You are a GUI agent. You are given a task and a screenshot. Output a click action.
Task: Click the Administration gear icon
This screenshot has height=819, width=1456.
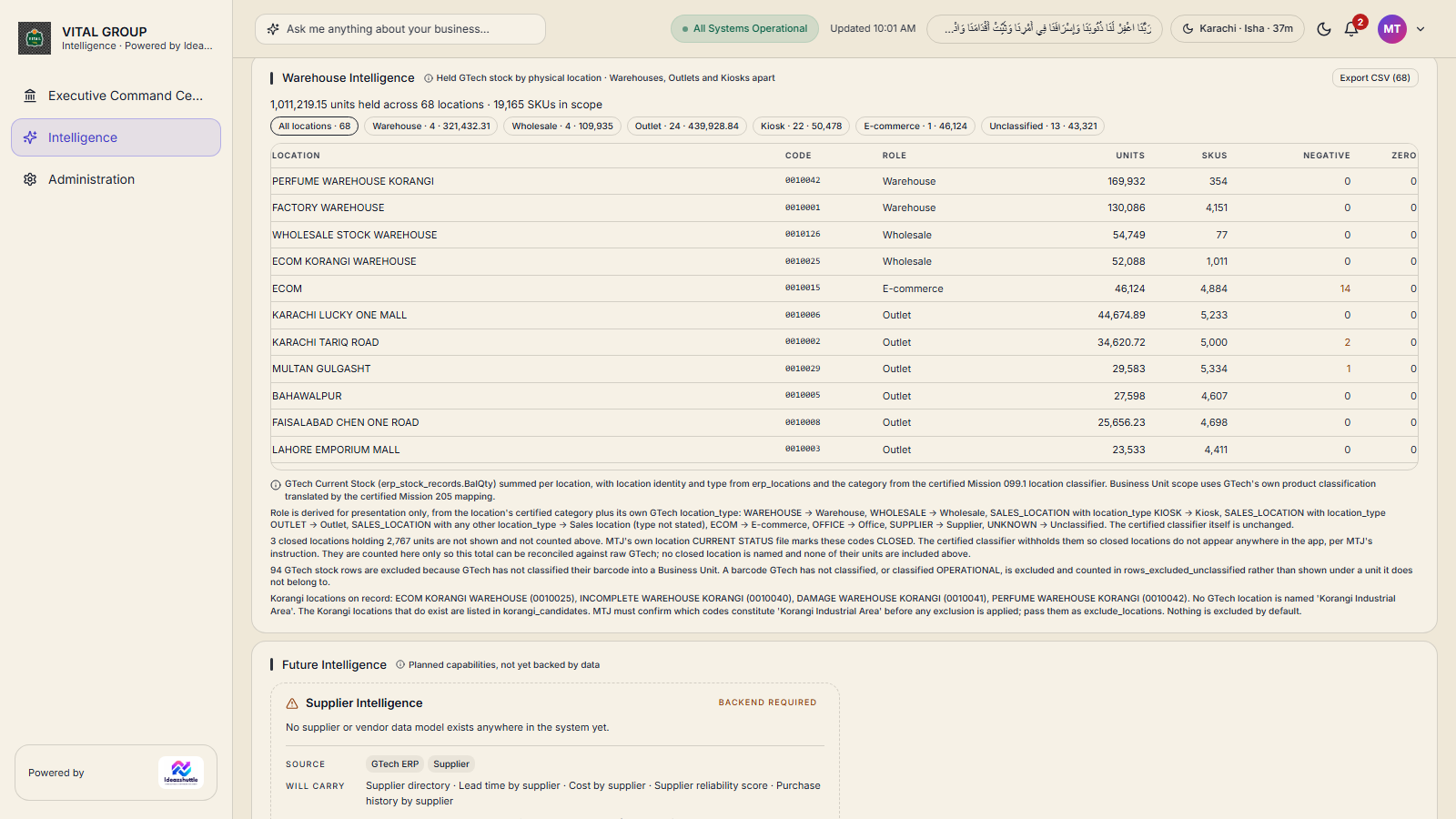coord(30,179)
